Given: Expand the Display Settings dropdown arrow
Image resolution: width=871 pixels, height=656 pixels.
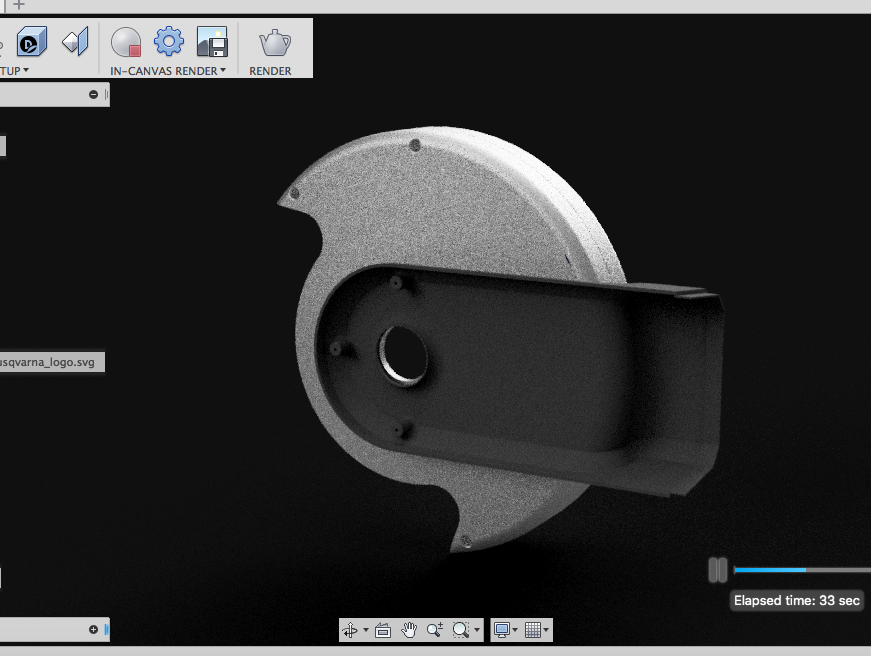Looking at the screenshot, I should (515, 630).
